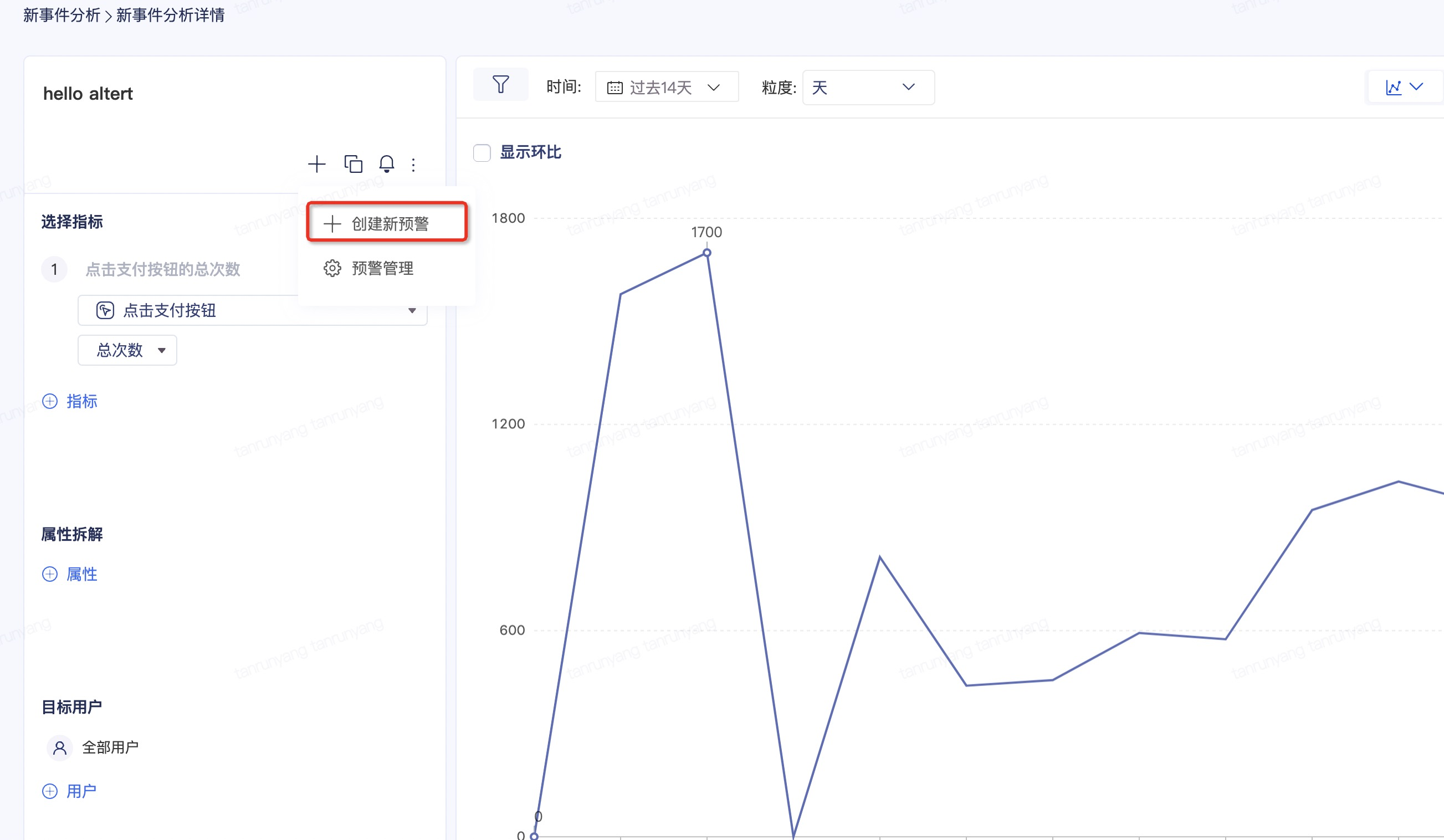Click the 1700 peak data point on chart
Screen dimensions: 1444x840
click(x=707, y=253)
